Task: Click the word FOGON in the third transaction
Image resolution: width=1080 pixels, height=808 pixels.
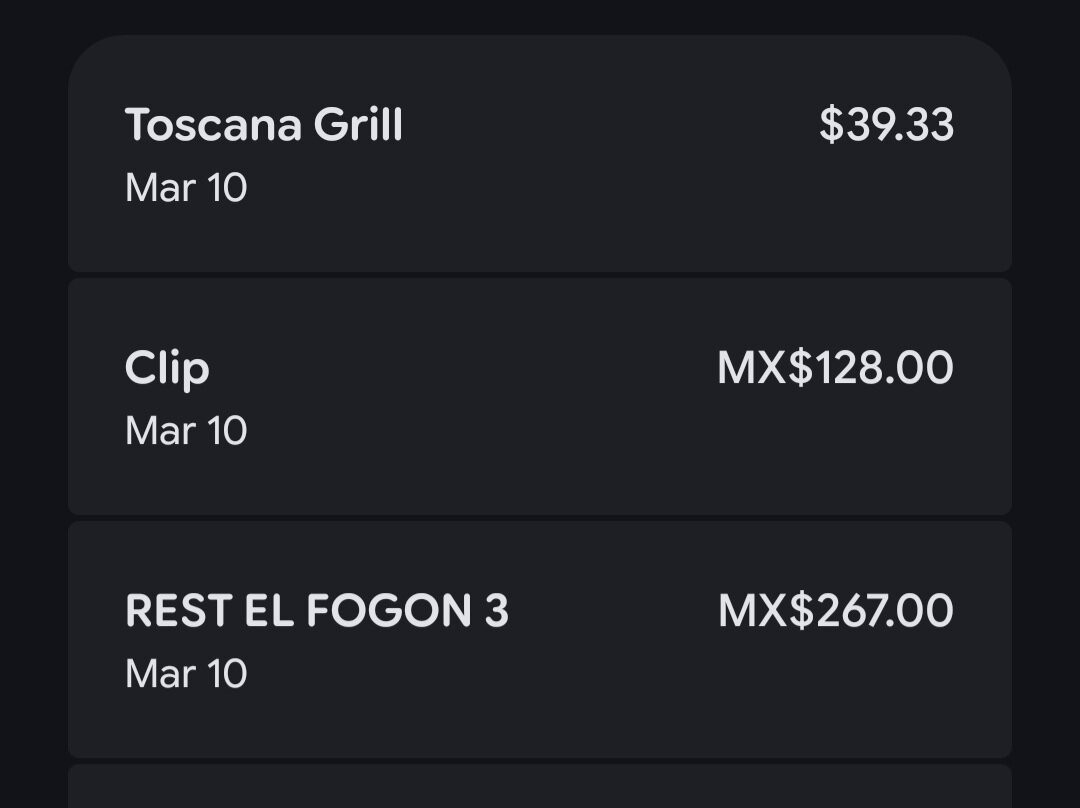Action: 388,611
